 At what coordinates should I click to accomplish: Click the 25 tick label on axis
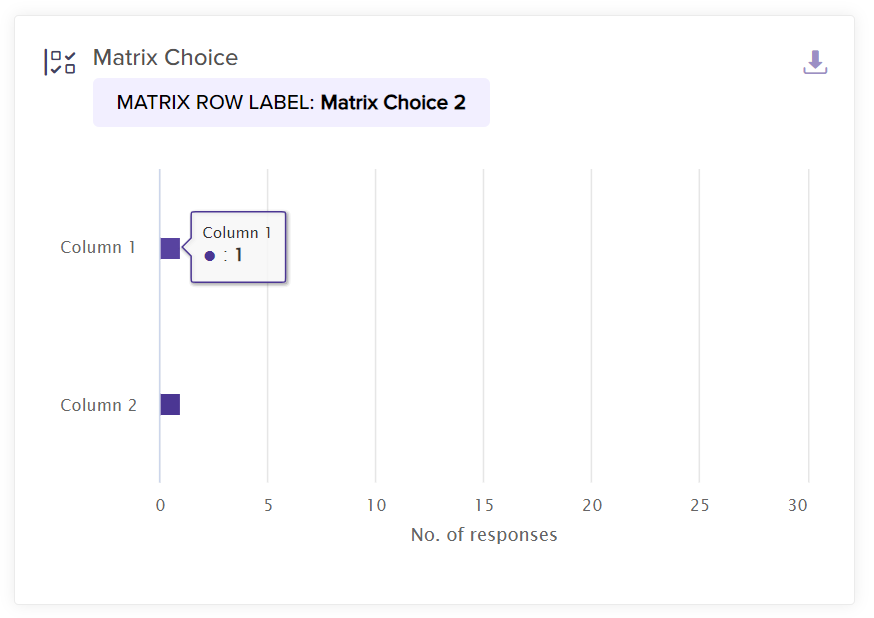[x=700, y=506]
